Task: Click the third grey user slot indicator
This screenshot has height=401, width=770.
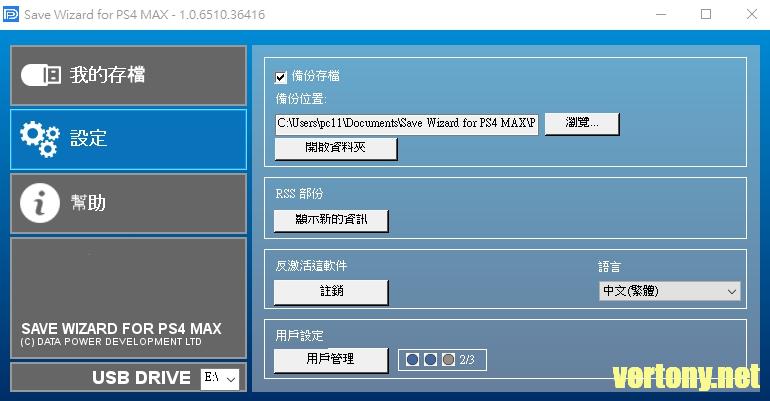Action: click(448, 359)
